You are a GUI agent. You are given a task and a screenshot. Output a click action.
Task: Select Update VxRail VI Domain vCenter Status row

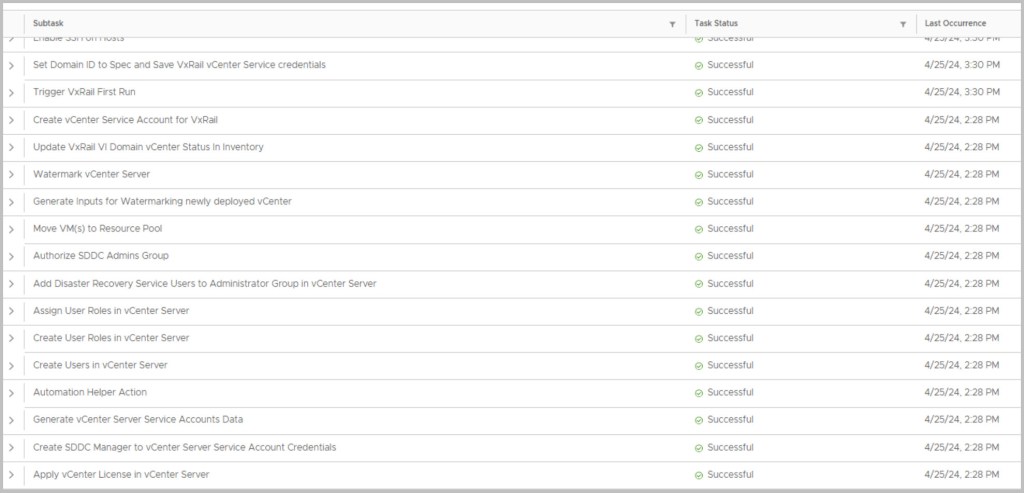tap(148, 147)
